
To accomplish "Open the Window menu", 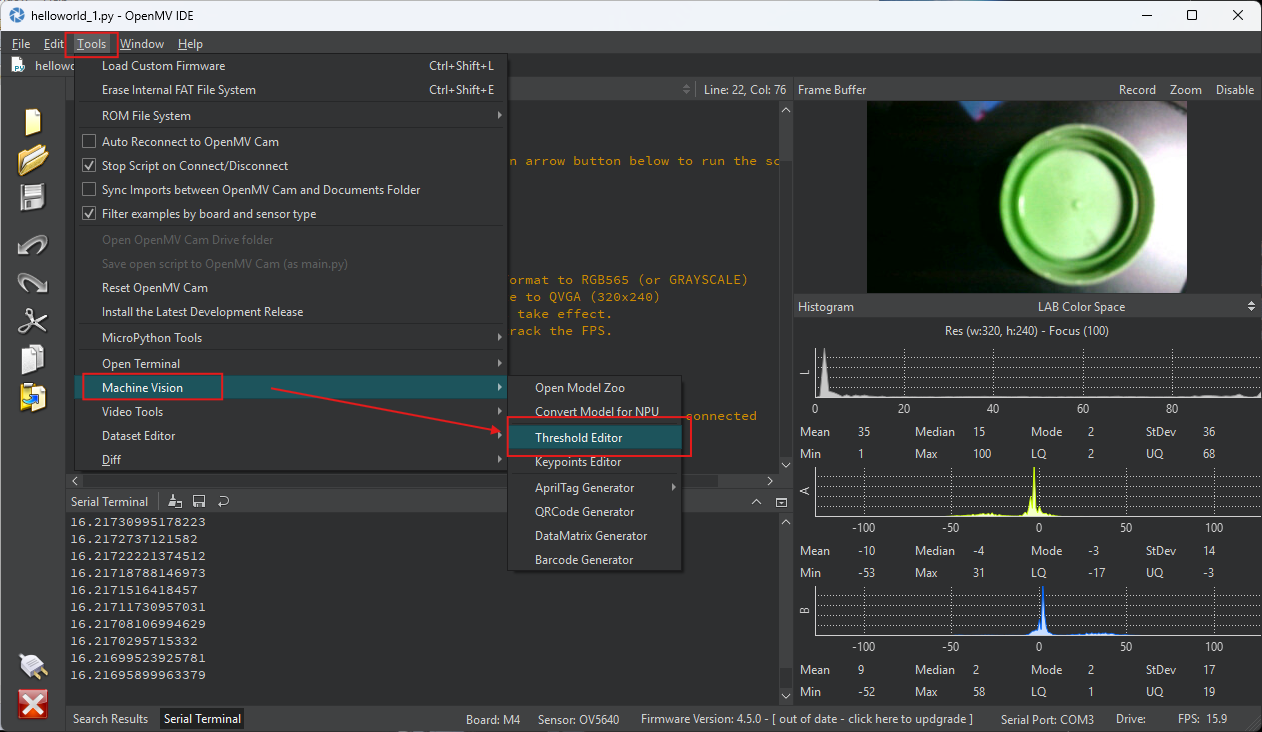I will (x=142, y=44).
